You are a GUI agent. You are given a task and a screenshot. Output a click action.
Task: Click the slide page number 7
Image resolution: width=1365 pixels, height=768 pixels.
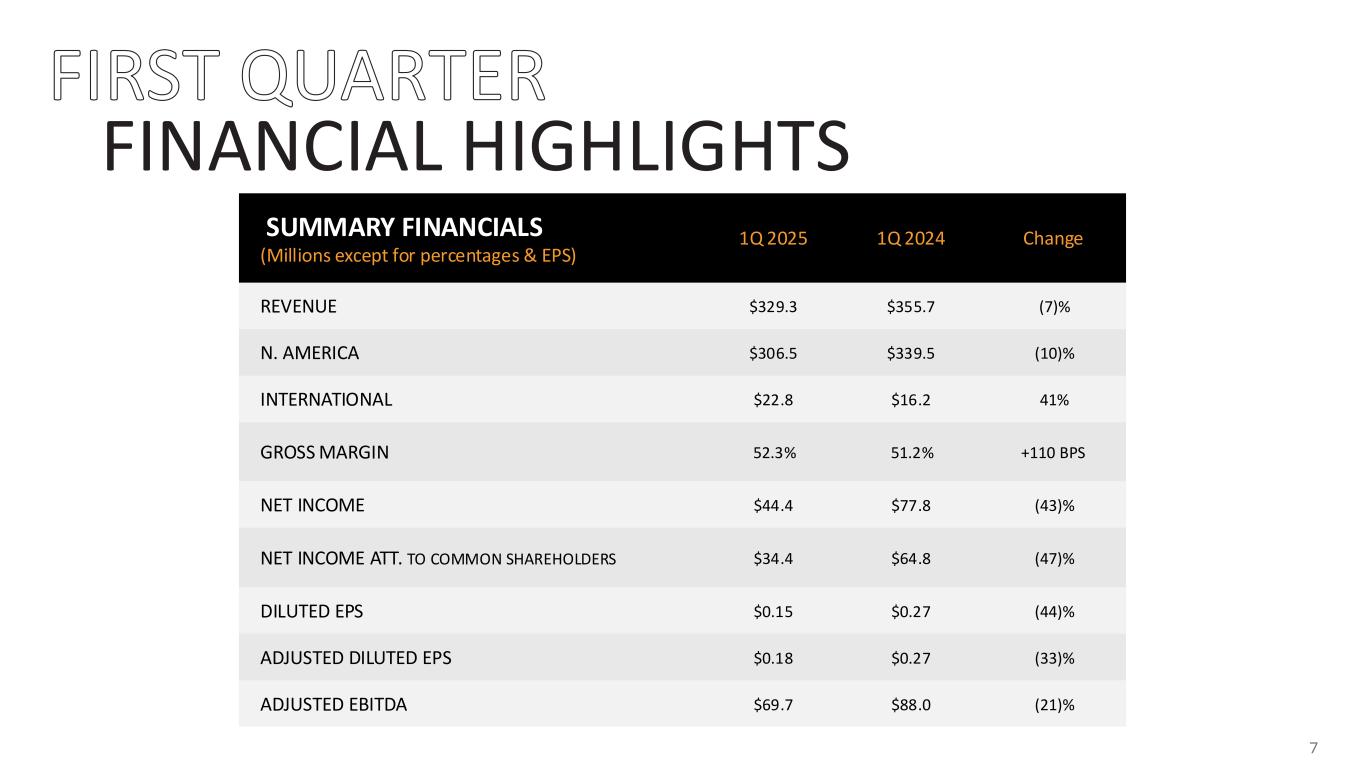1314,748
